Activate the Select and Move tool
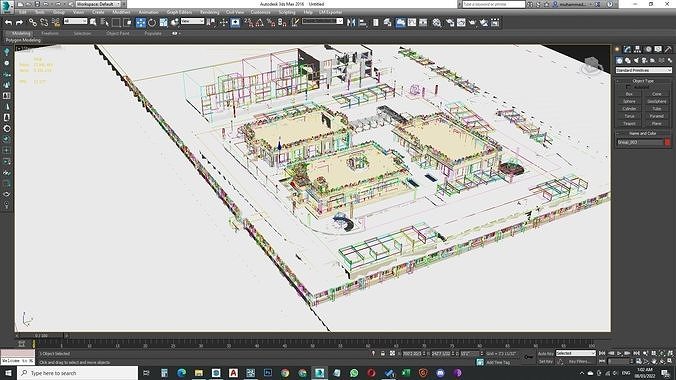This screenshot has width=676, height=380. [141, 22]
